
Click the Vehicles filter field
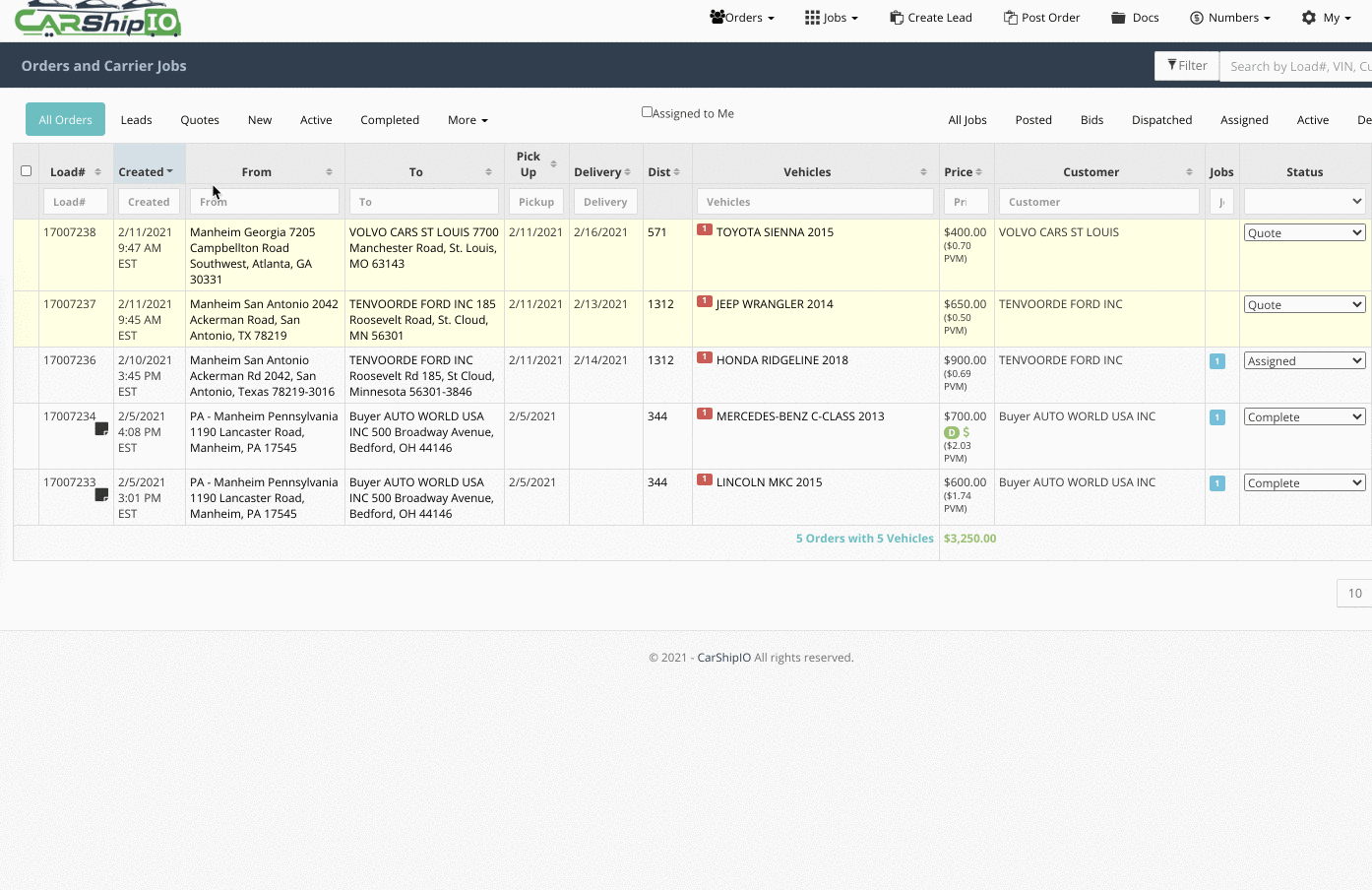(x=815, y=202)
